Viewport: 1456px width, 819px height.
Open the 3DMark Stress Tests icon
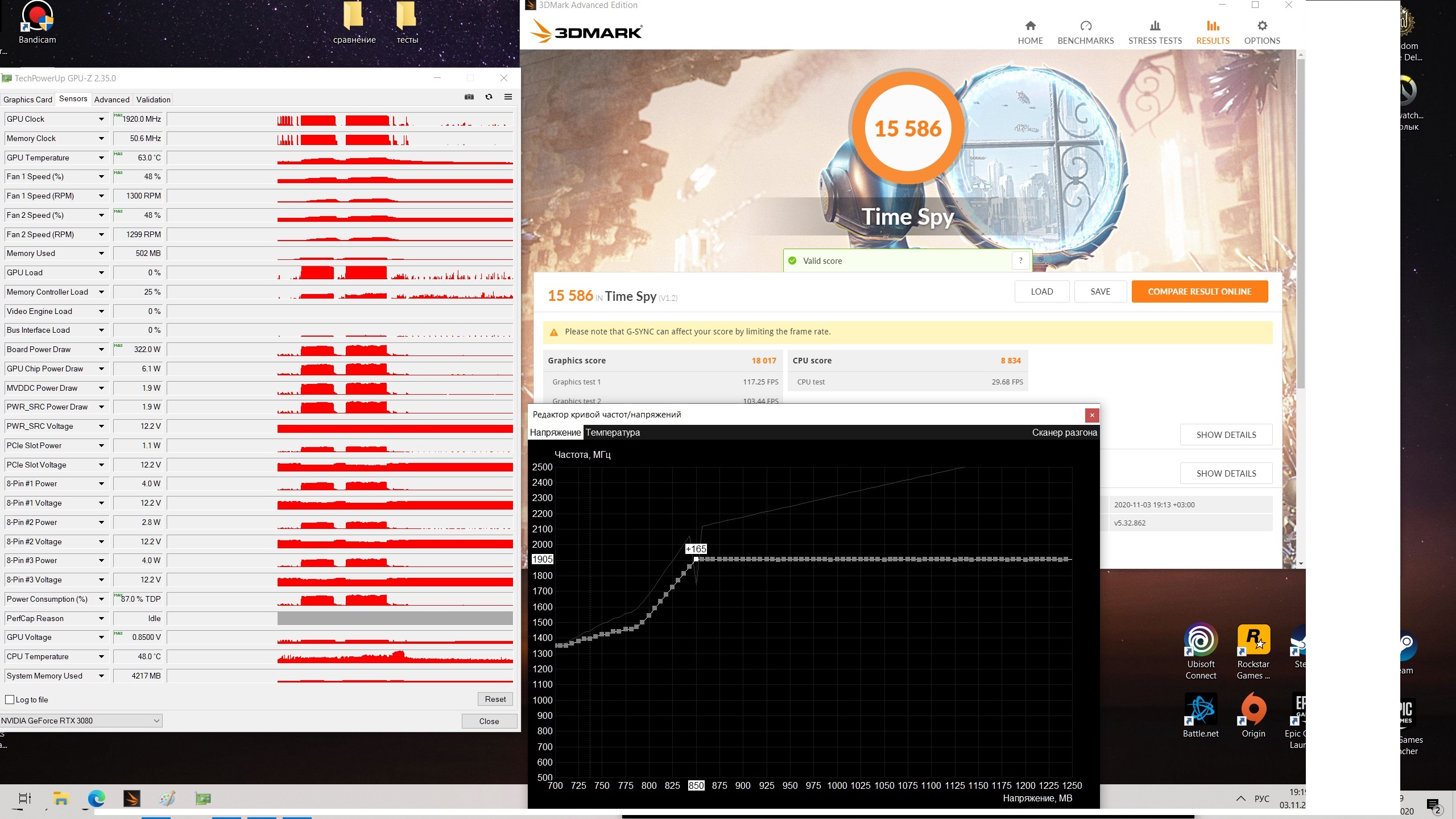coord(1155,26)
